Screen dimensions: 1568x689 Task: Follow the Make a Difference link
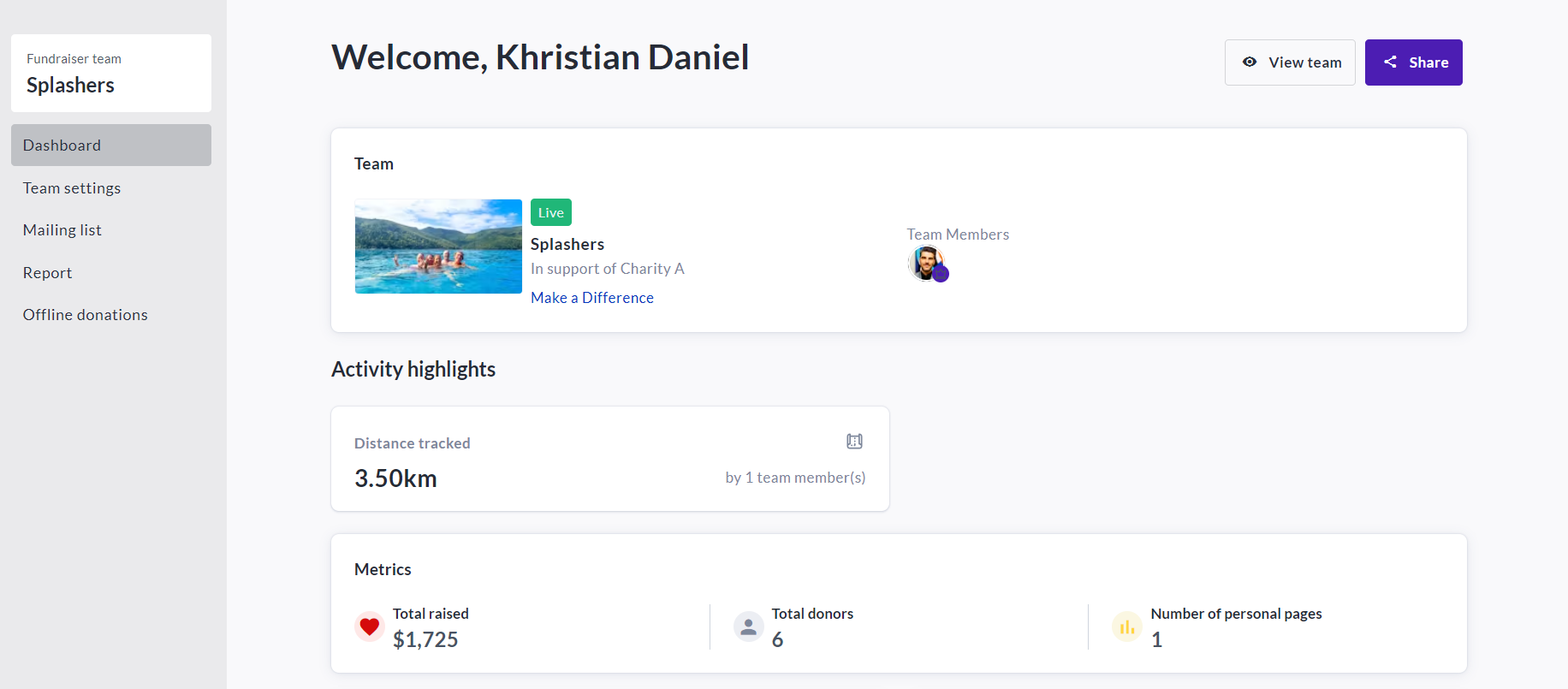[592, 298]
